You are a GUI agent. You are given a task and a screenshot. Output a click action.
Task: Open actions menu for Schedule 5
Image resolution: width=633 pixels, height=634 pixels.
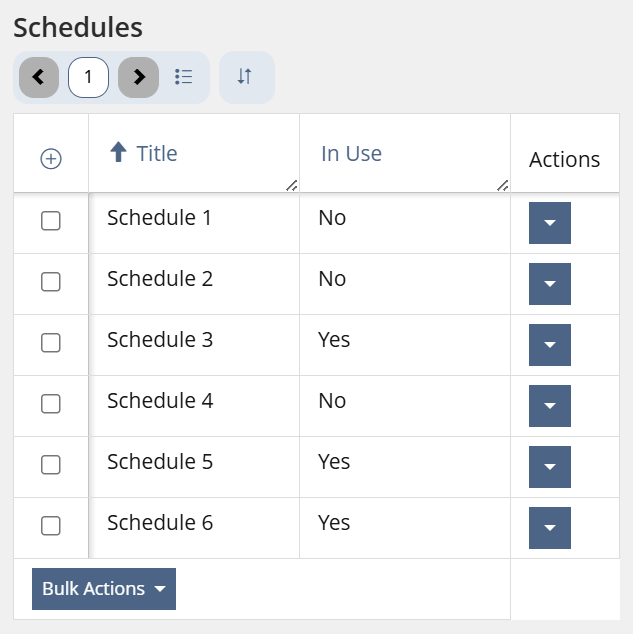(549, 467)
